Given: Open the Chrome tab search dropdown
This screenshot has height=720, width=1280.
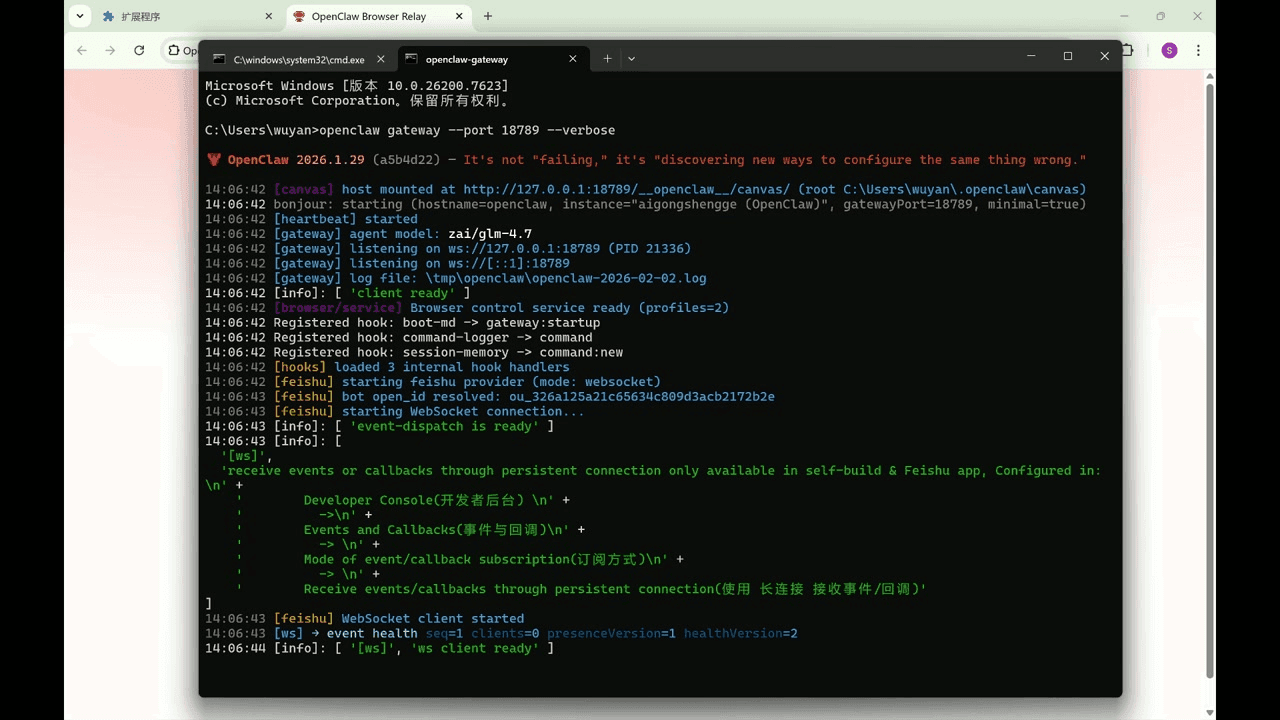Looking at the screenshot, I should pos(80,17).
